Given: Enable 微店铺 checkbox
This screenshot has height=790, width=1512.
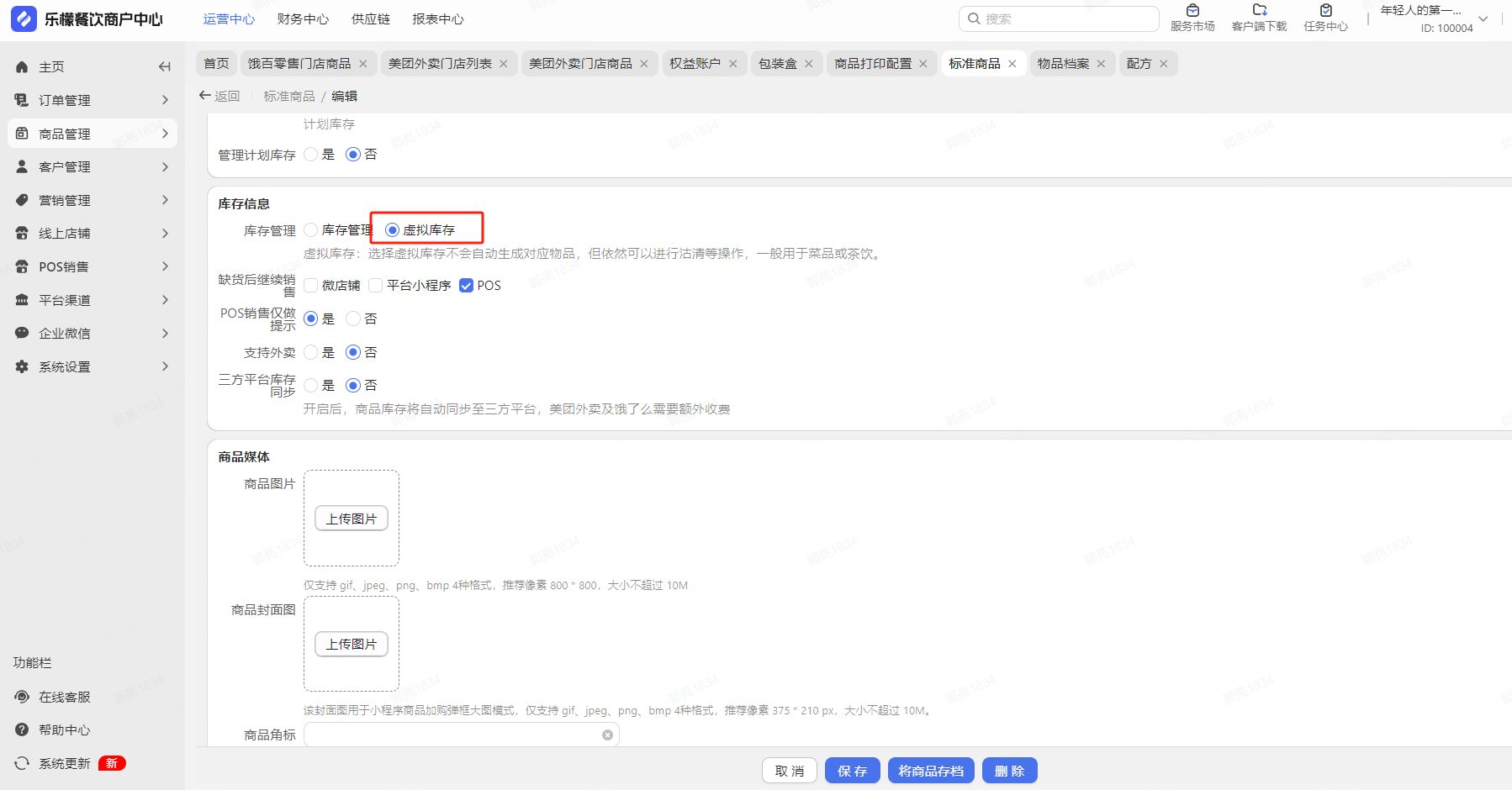Looking at the screenshot, I should click(311, 286).
